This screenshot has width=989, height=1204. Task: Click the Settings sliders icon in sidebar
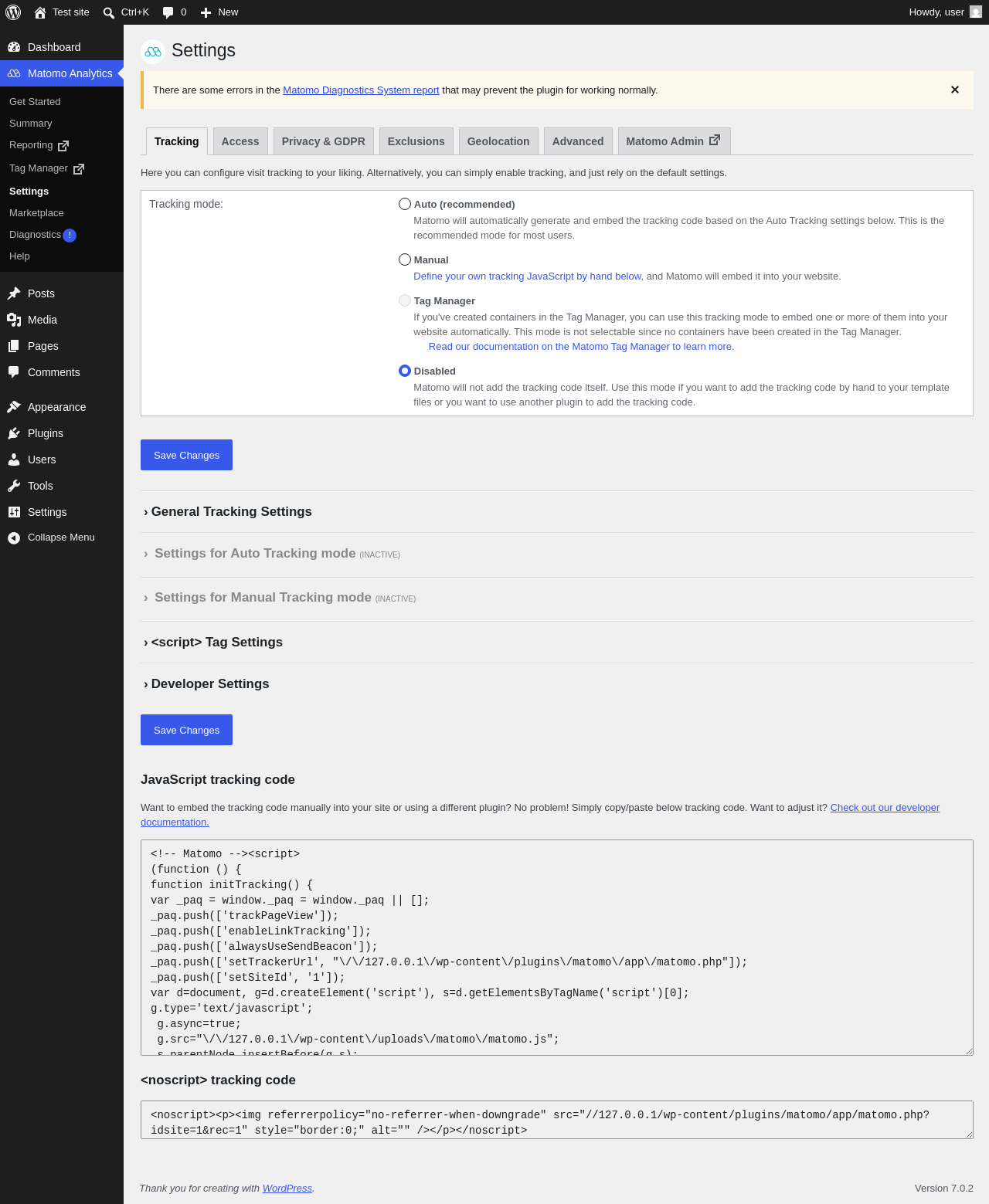[14, 512]
